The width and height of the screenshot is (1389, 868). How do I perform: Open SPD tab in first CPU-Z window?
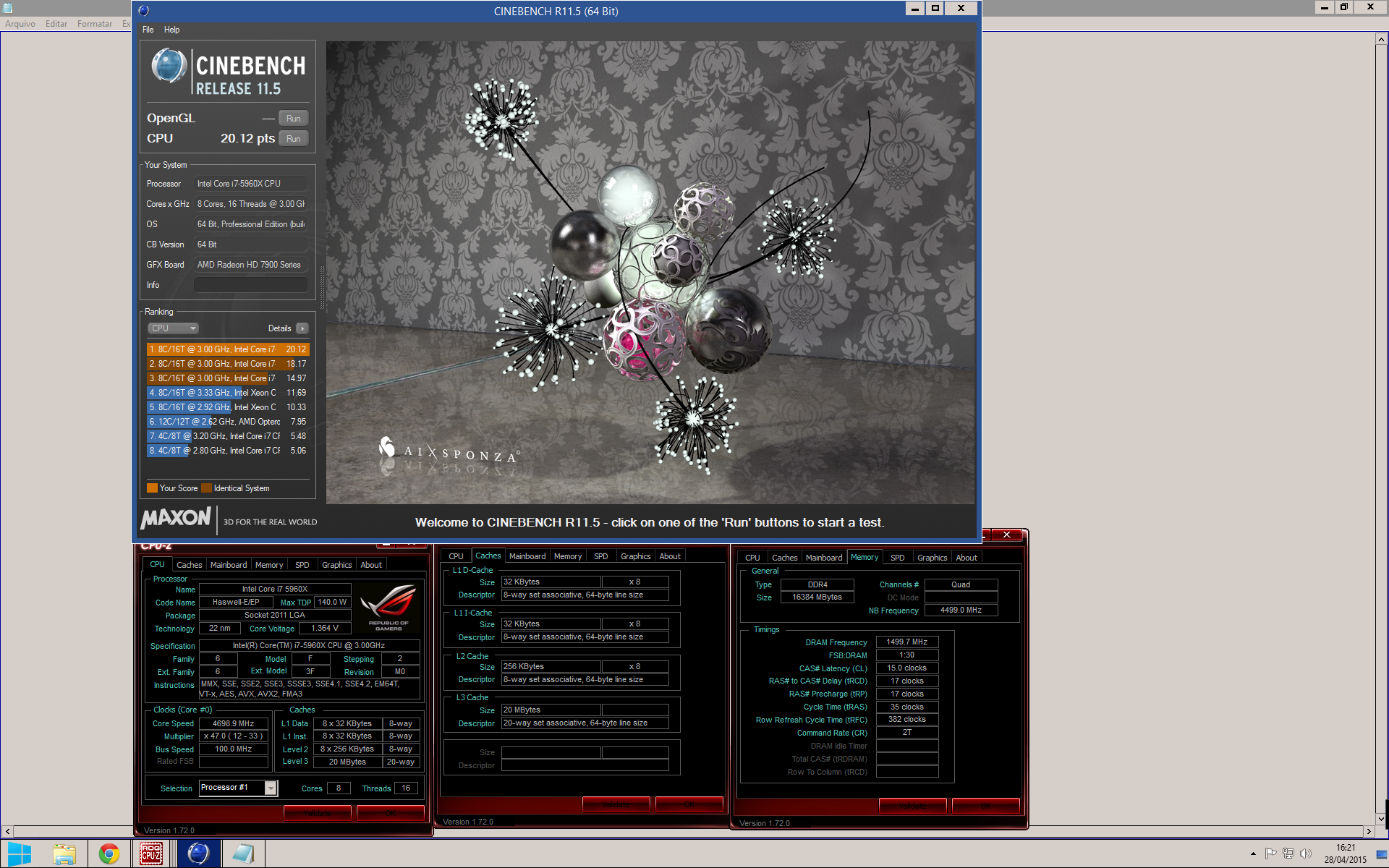pos(302,565)
